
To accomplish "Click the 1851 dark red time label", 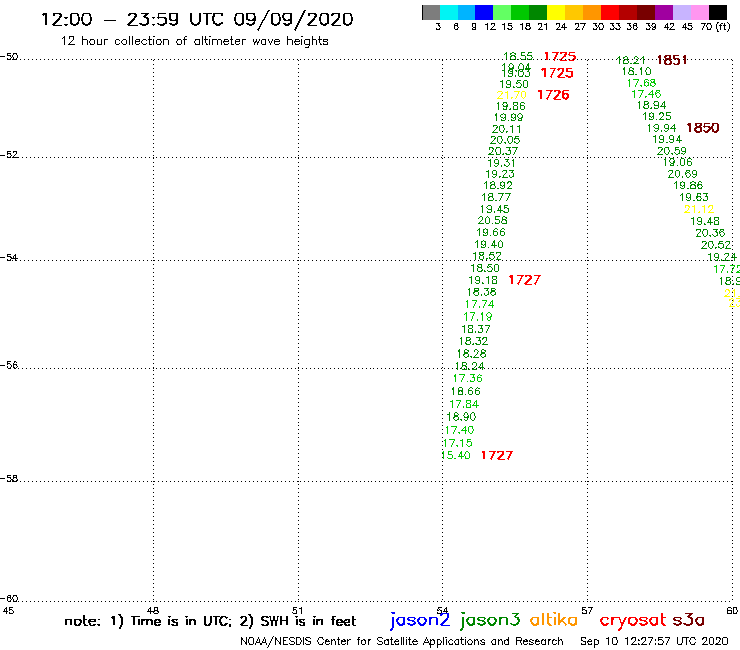I will tap(672, 60).
